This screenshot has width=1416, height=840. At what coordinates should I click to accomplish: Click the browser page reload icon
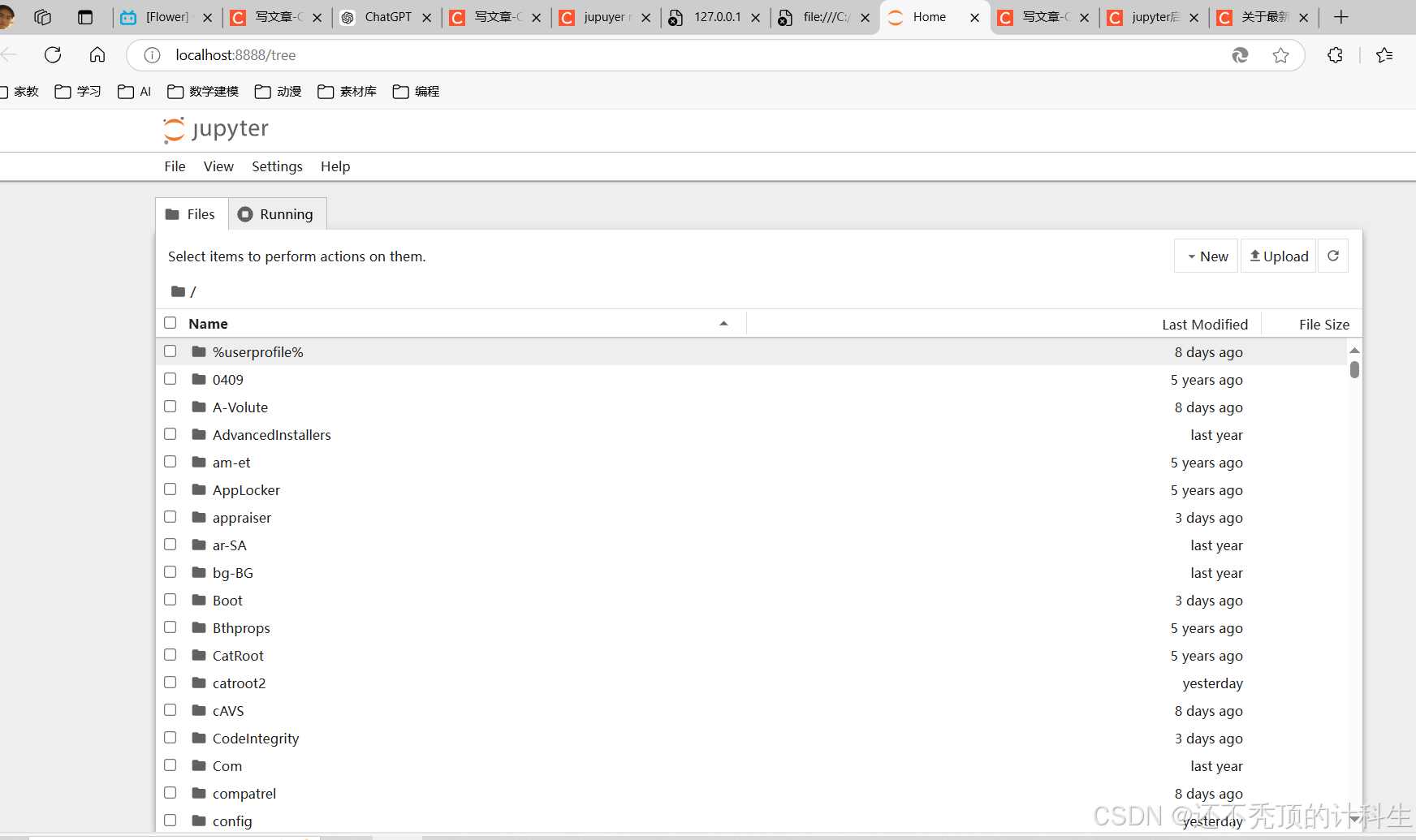pos(52,54)
